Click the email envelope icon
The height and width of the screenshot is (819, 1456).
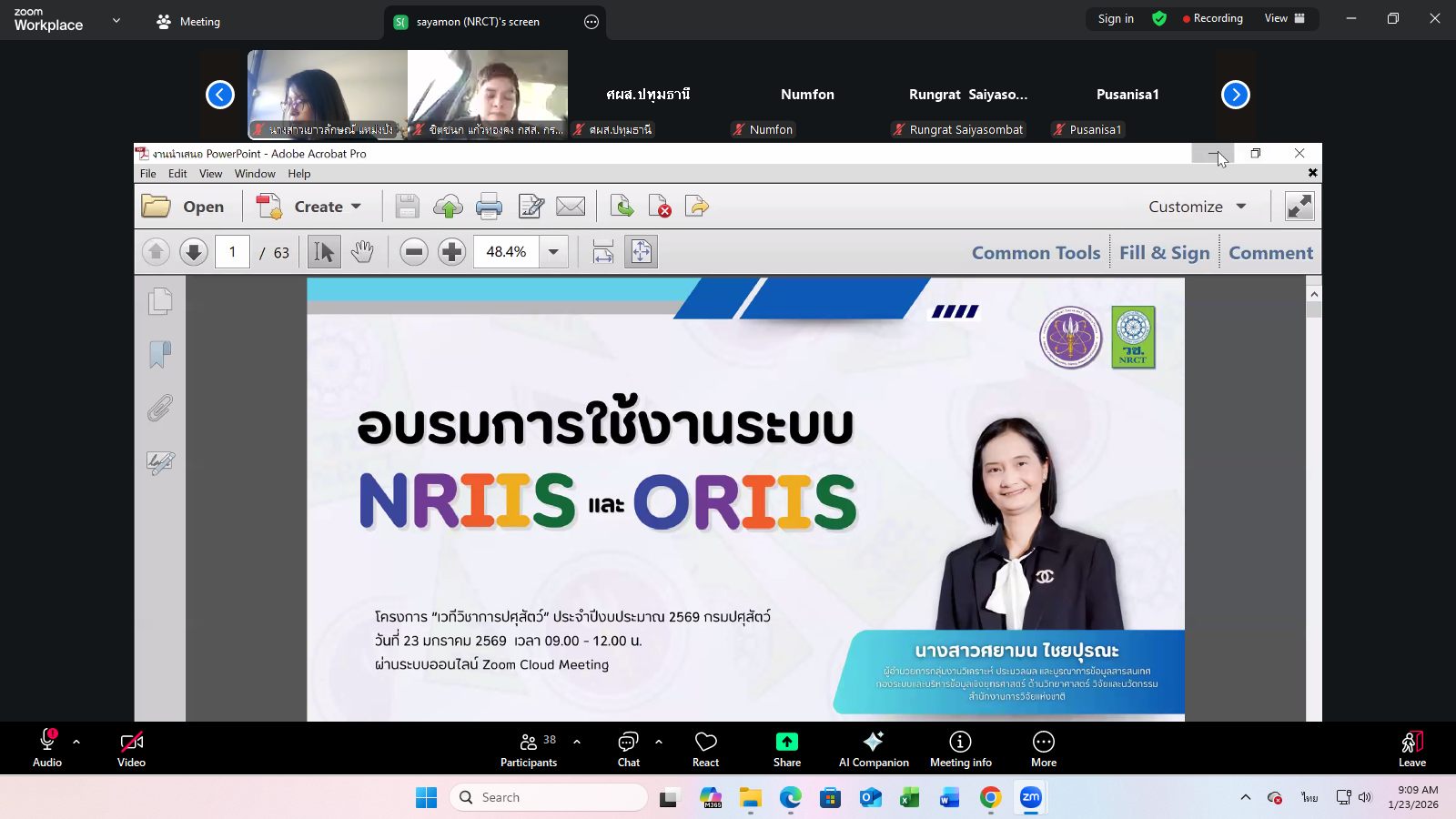(571, 207)
